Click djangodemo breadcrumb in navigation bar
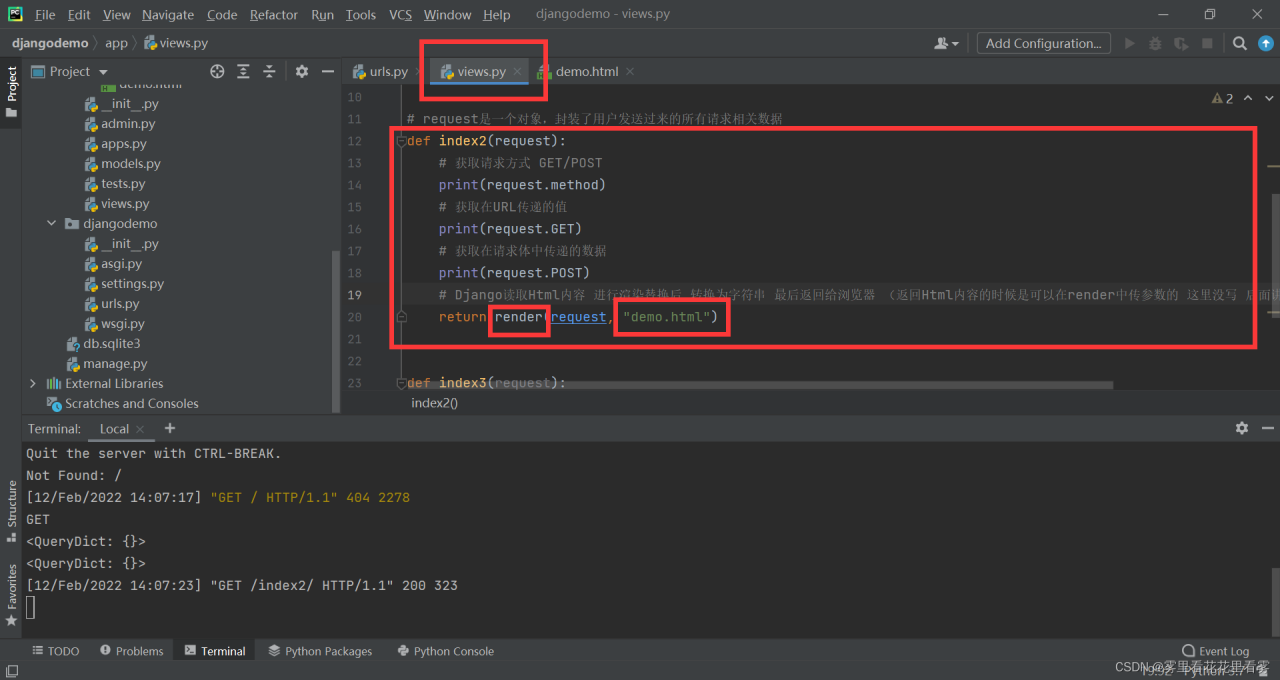Screen dimensions: 1280x680 tap(50, 43)
